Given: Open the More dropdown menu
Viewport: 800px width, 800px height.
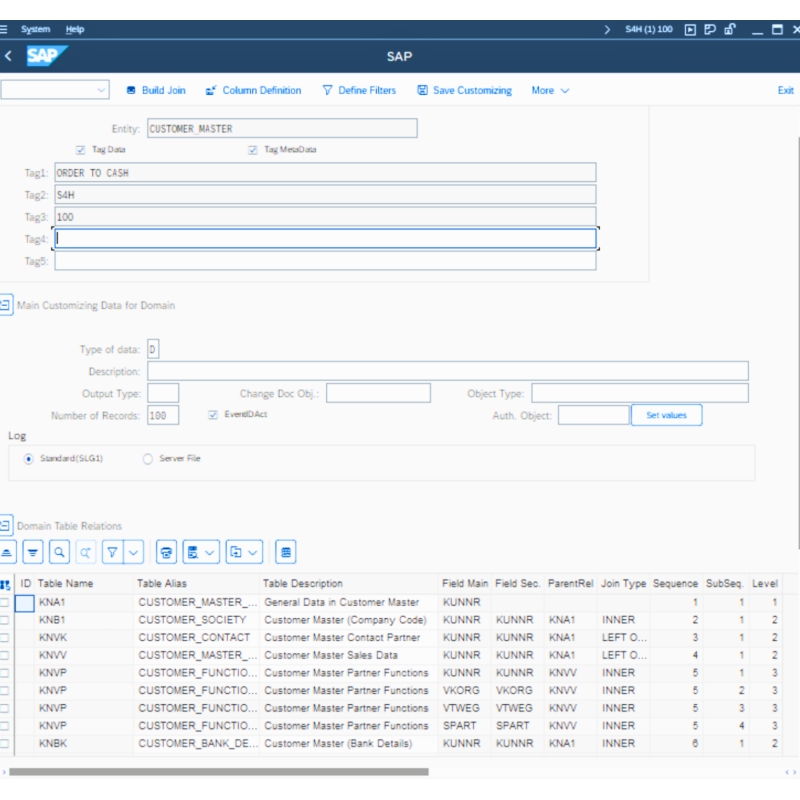Looking at the screenshot, I should (x=550, y=90).
